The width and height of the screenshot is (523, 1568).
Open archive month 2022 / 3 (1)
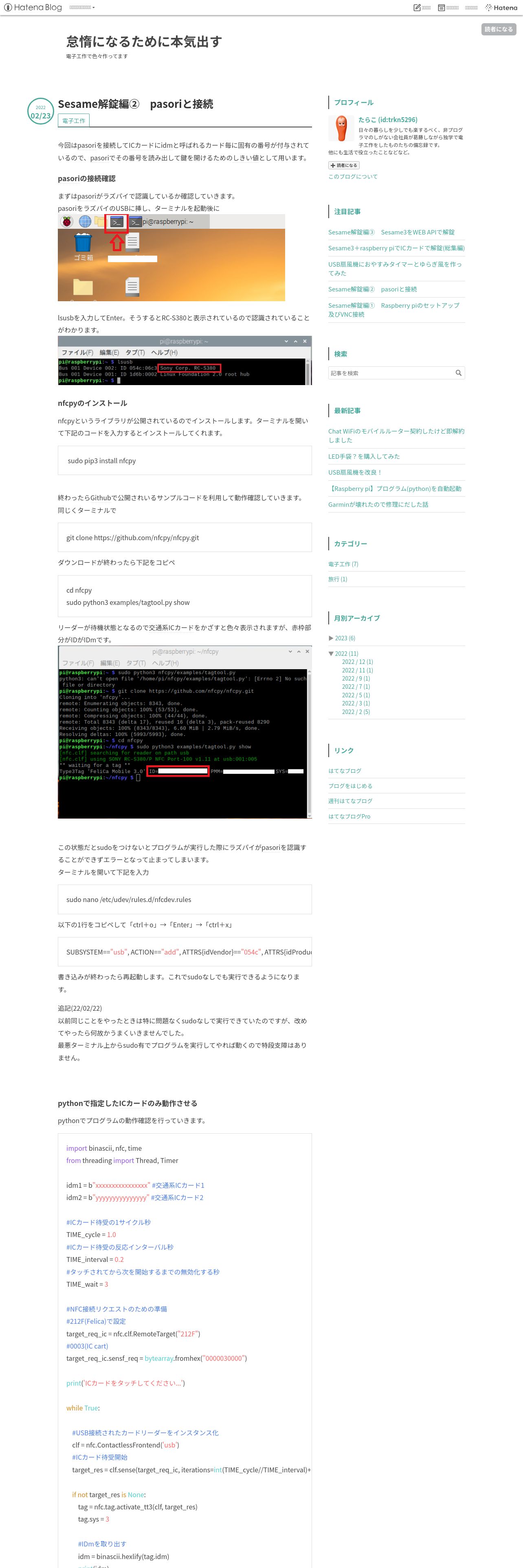click(x=356, y=704)
